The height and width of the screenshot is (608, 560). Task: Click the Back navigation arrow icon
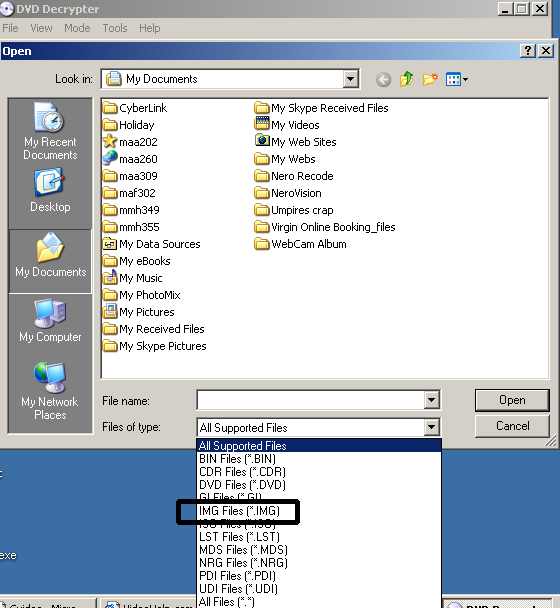[x=383, y=80]
